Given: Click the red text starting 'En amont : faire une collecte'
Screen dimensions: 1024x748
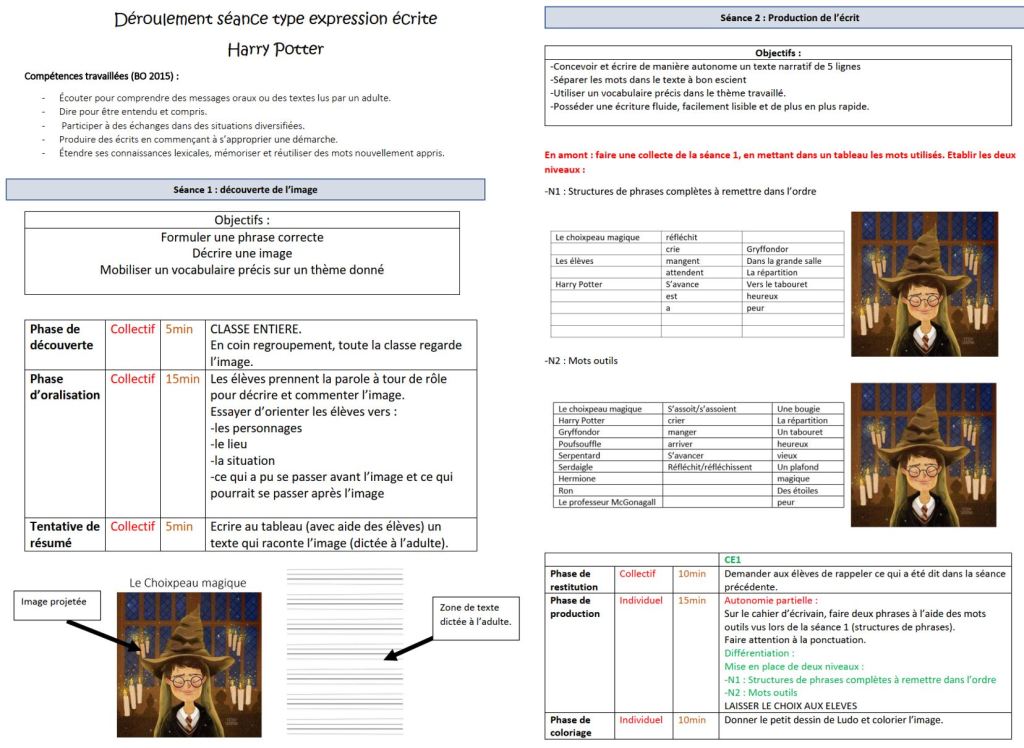Looking at the screenshot, I should (x=780, y=162).
